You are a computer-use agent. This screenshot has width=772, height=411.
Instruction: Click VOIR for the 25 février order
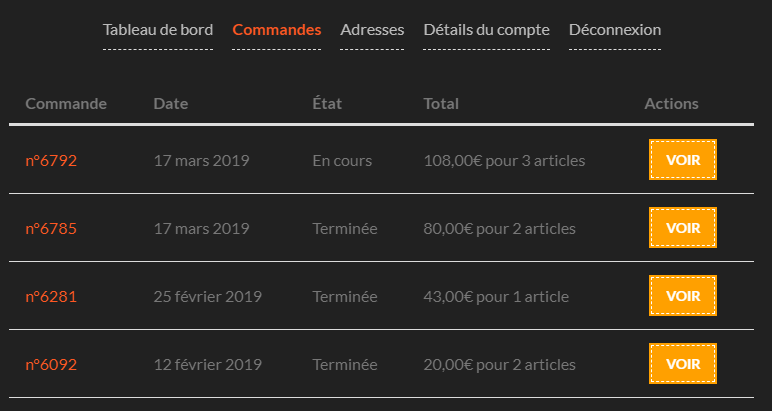683,296
